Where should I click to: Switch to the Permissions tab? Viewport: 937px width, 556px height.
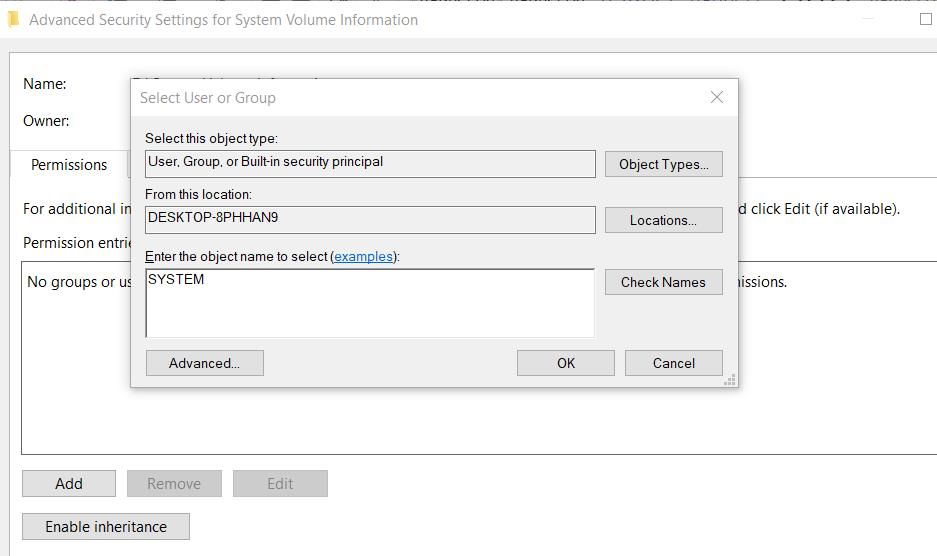click(x=69, y=165)
